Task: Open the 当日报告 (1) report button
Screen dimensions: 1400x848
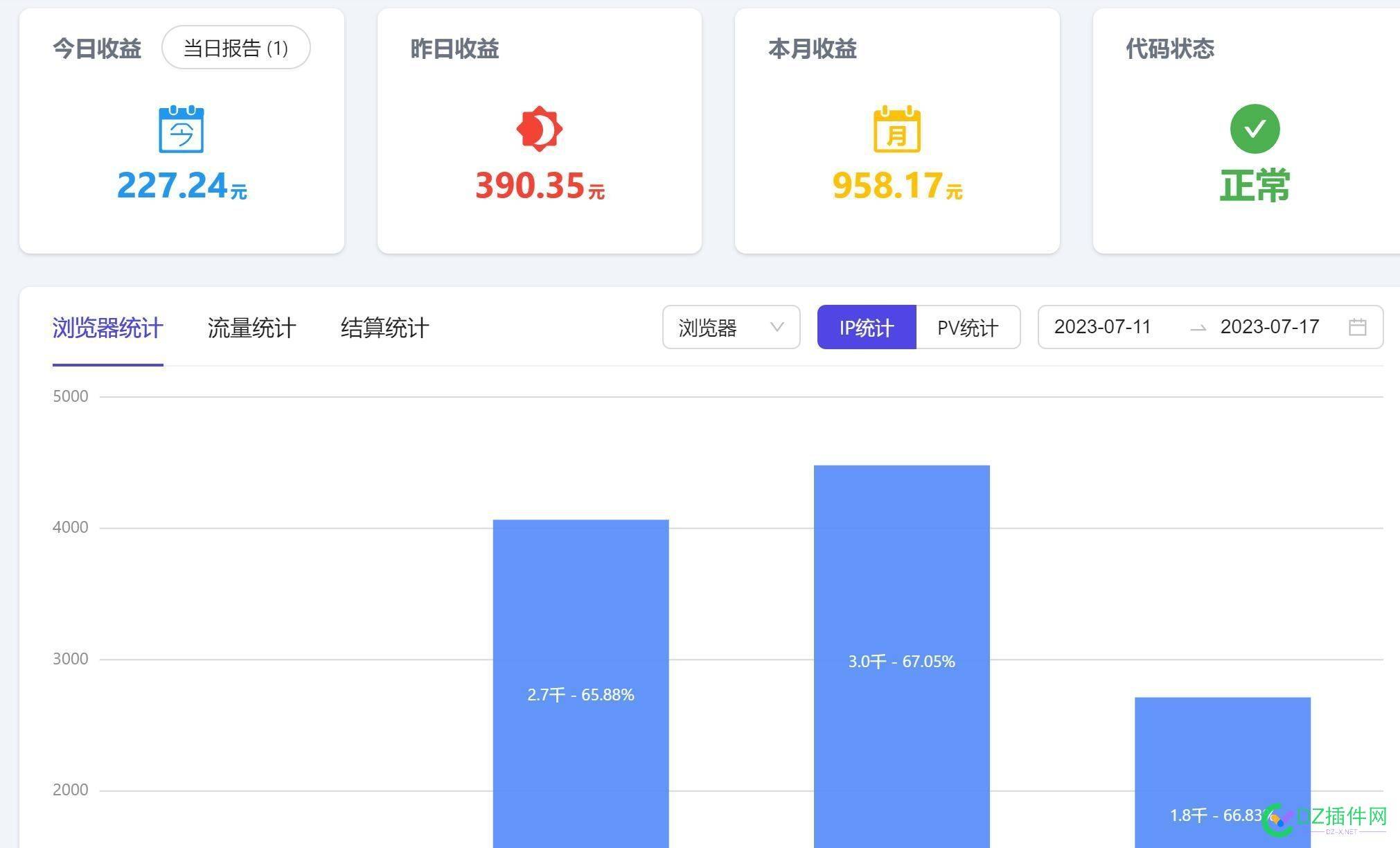Action: pos(236,48)
